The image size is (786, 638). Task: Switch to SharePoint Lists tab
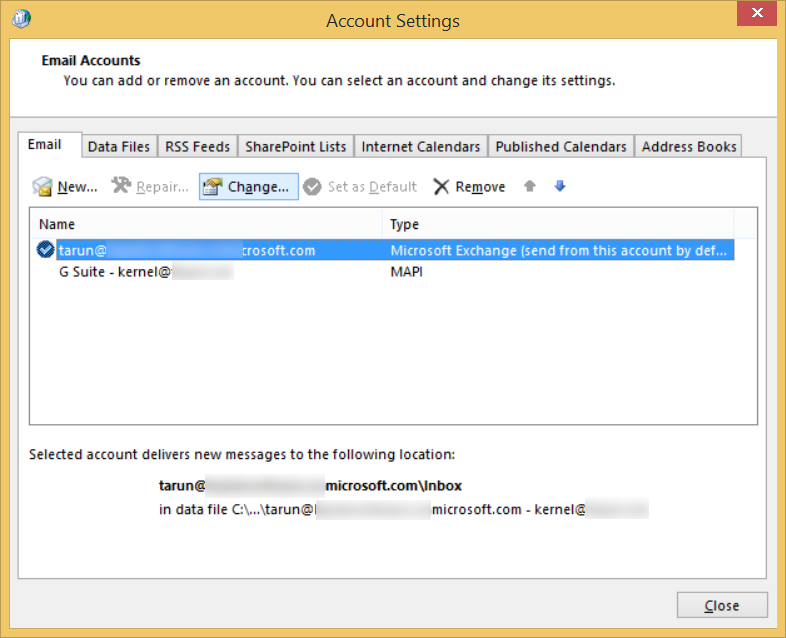[296, 146]
